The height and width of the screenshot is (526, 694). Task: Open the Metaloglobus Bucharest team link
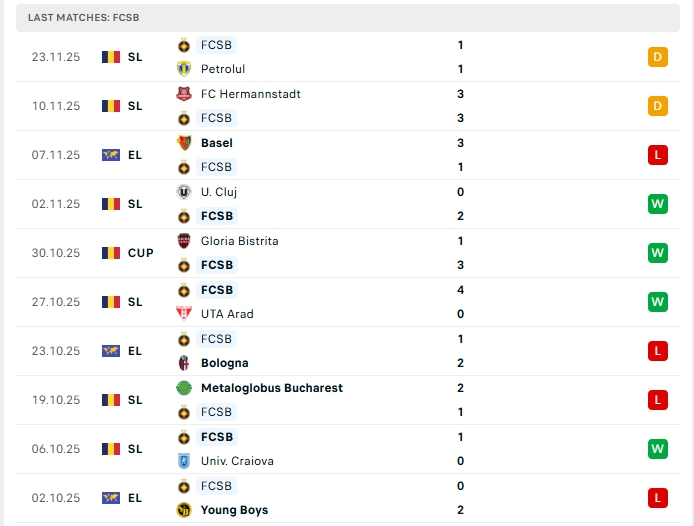pos(271,388)
